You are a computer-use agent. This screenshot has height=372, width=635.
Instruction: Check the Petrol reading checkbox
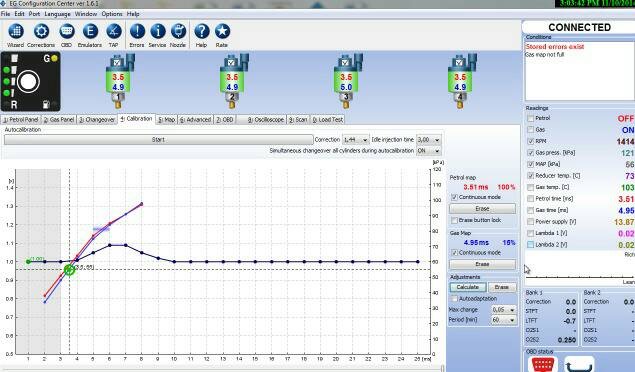coord(531,118)
